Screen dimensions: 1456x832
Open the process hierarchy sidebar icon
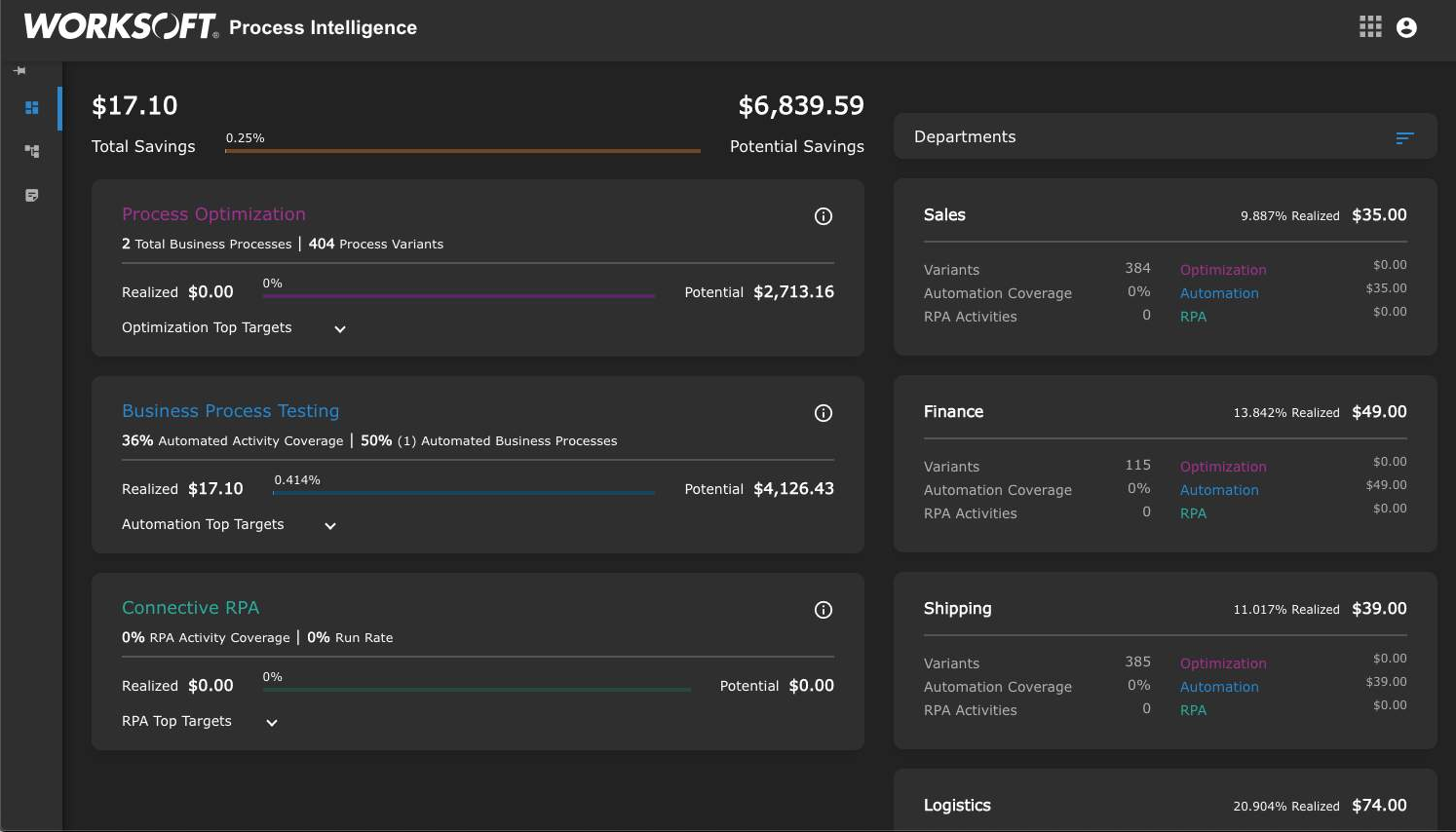point(32,151)
